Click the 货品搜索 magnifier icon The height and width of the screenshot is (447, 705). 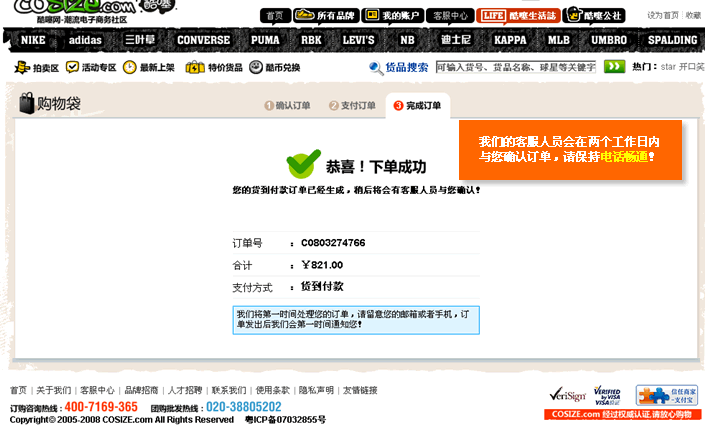pos(376,68)
